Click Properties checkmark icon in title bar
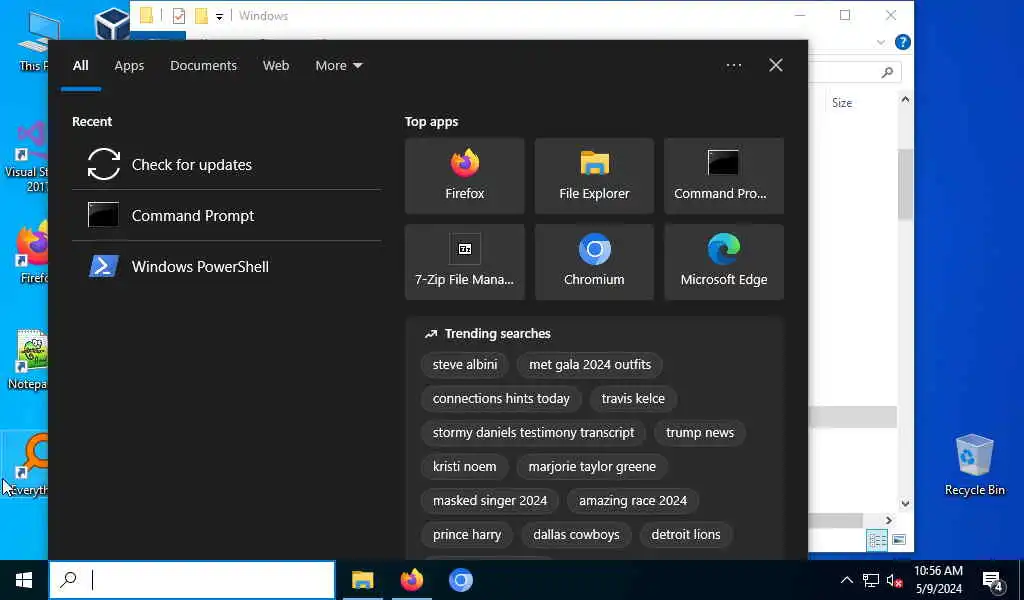Screen dimensions: 1024x600 (x=178, y=16)
